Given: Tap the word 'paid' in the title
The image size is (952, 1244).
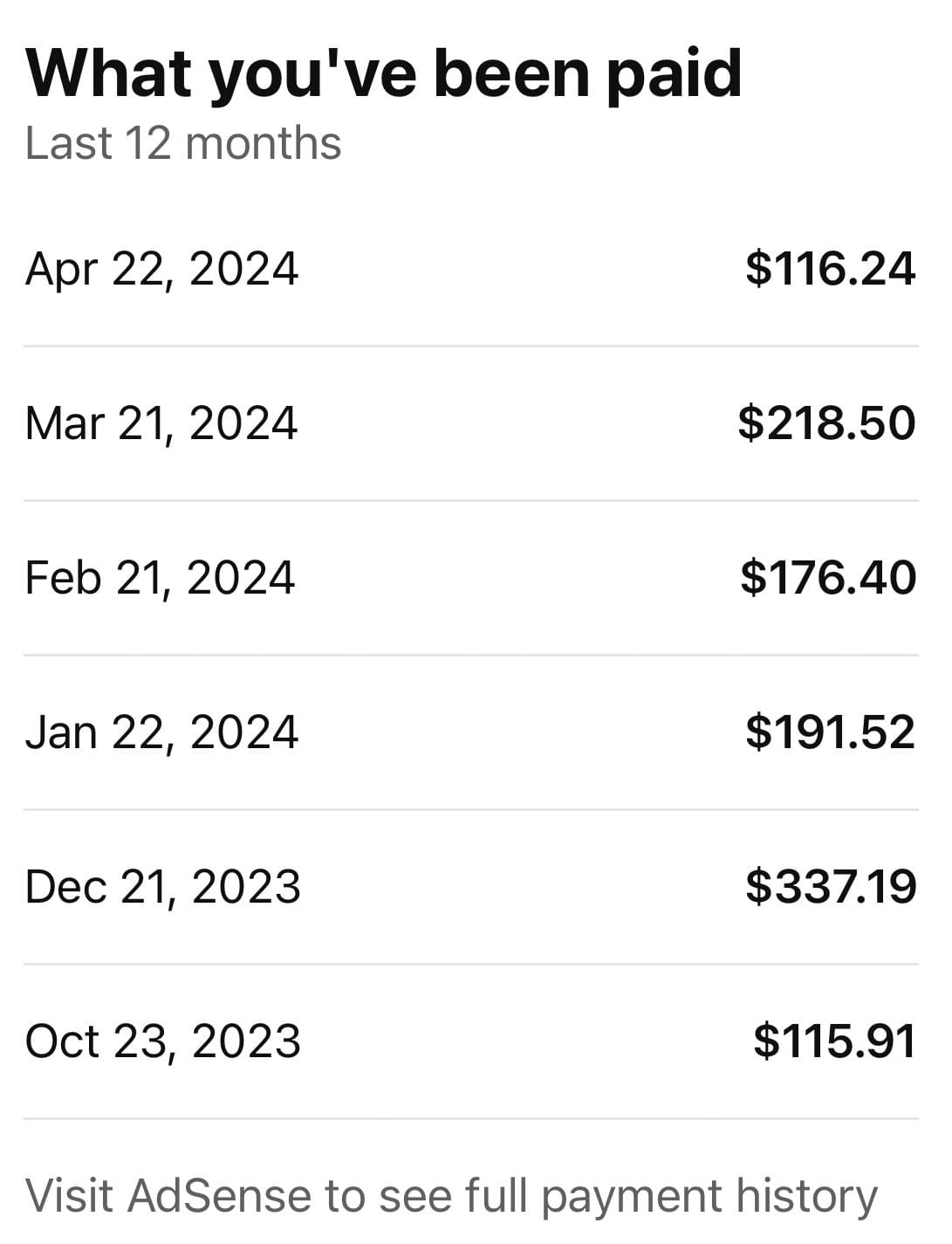Looking at the screenshot, I should [x=674, y=77].
